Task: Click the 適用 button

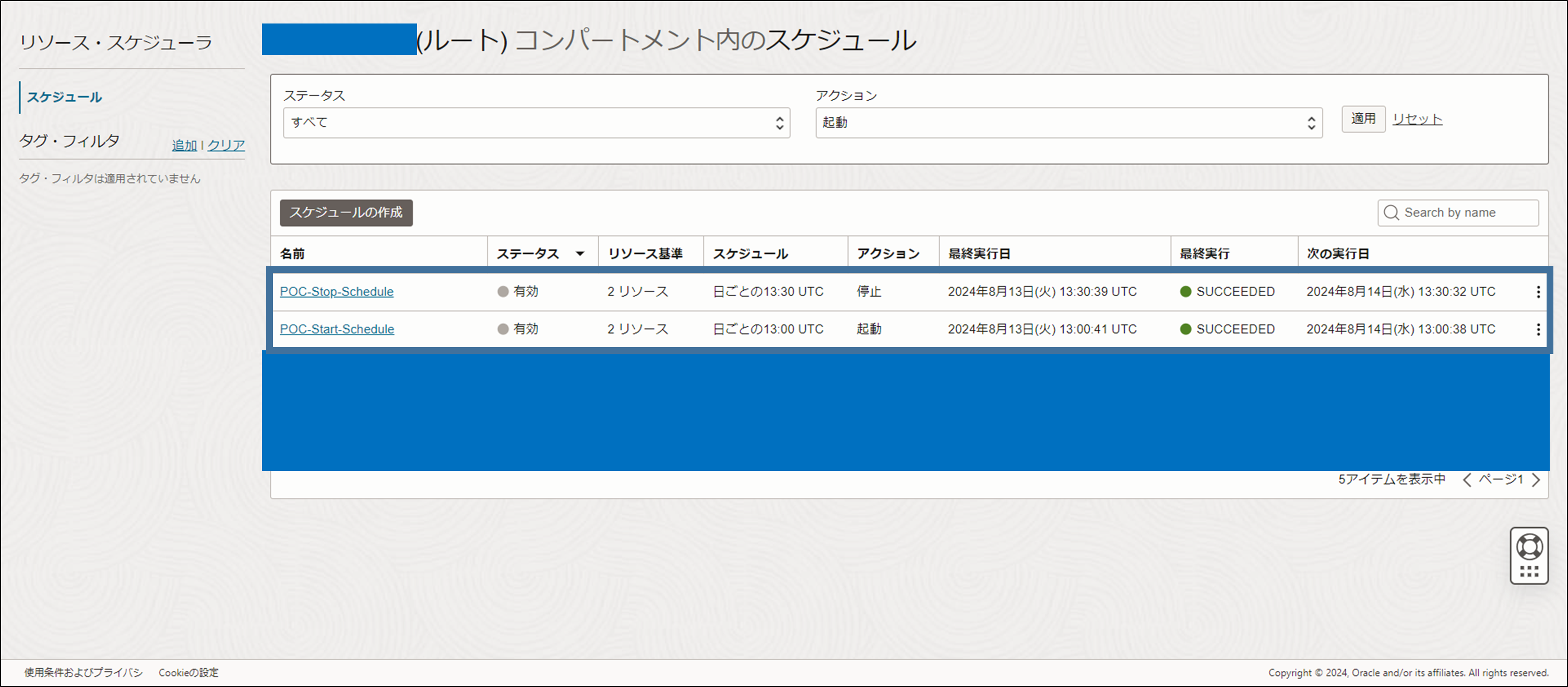Action: click(1363, 119)
